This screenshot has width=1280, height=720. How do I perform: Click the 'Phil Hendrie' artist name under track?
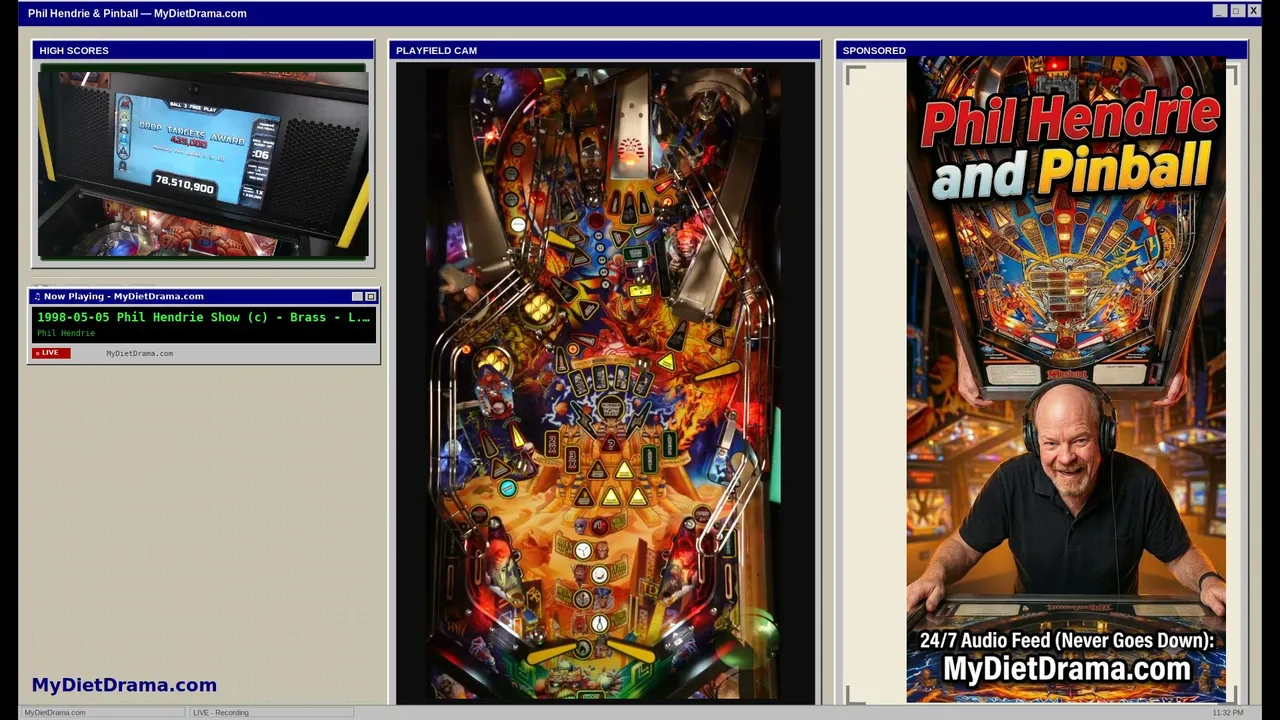tap(66, 333)
